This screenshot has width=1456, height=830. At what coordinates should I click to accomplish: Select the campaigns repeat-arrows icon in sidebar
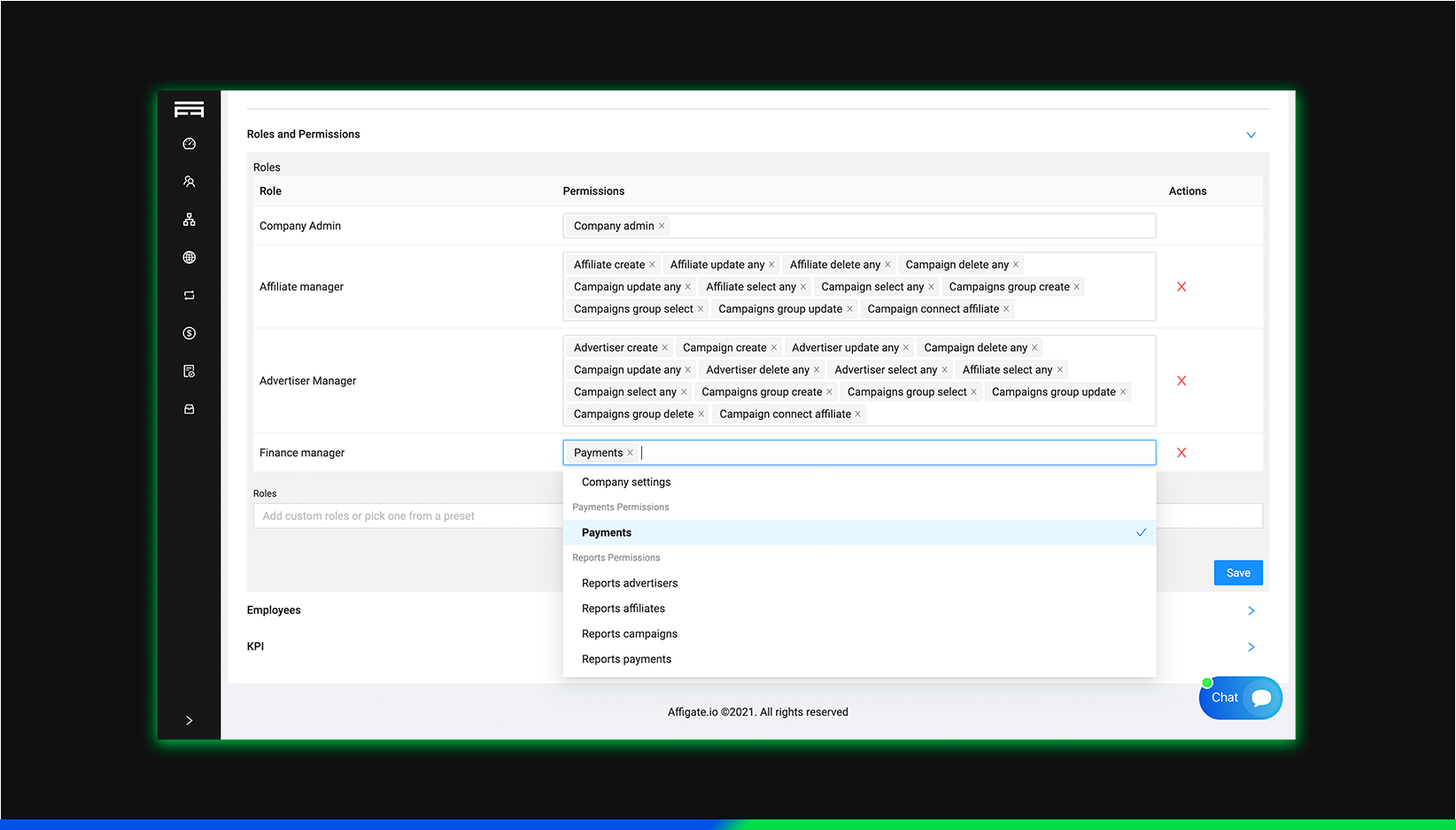(189, 295)
